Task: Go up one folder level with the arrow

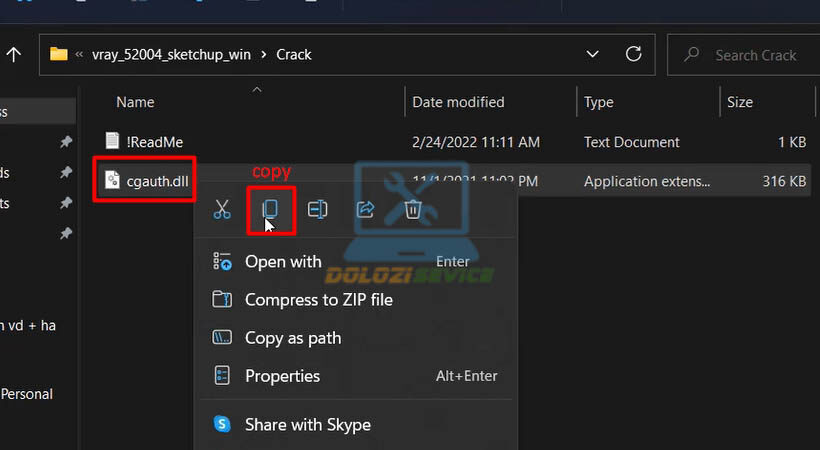Action: click(x=13, y=55)
